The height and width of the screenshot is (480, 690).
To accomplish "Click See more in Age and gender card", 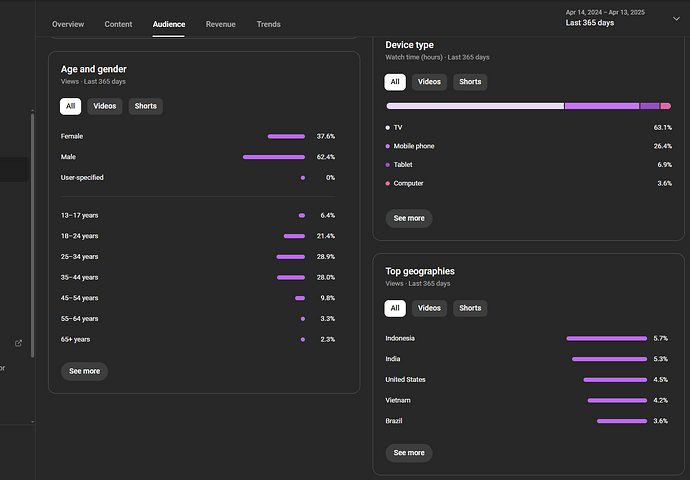I will point(84,371).
